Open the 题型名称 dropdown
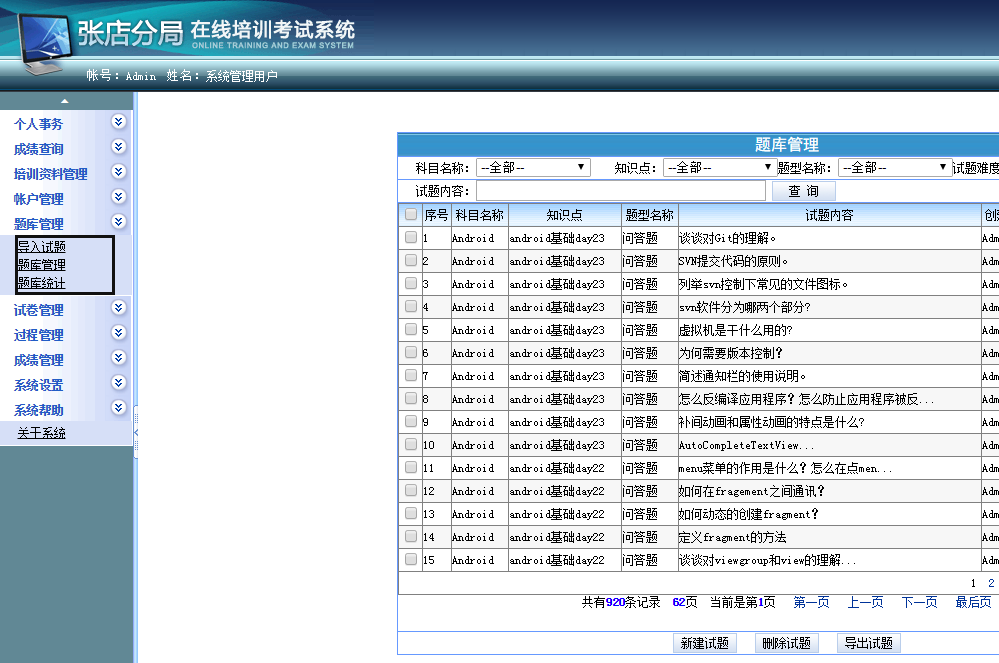Image resolution: width=999 pixels, height=663 pixels. (894, 168)
